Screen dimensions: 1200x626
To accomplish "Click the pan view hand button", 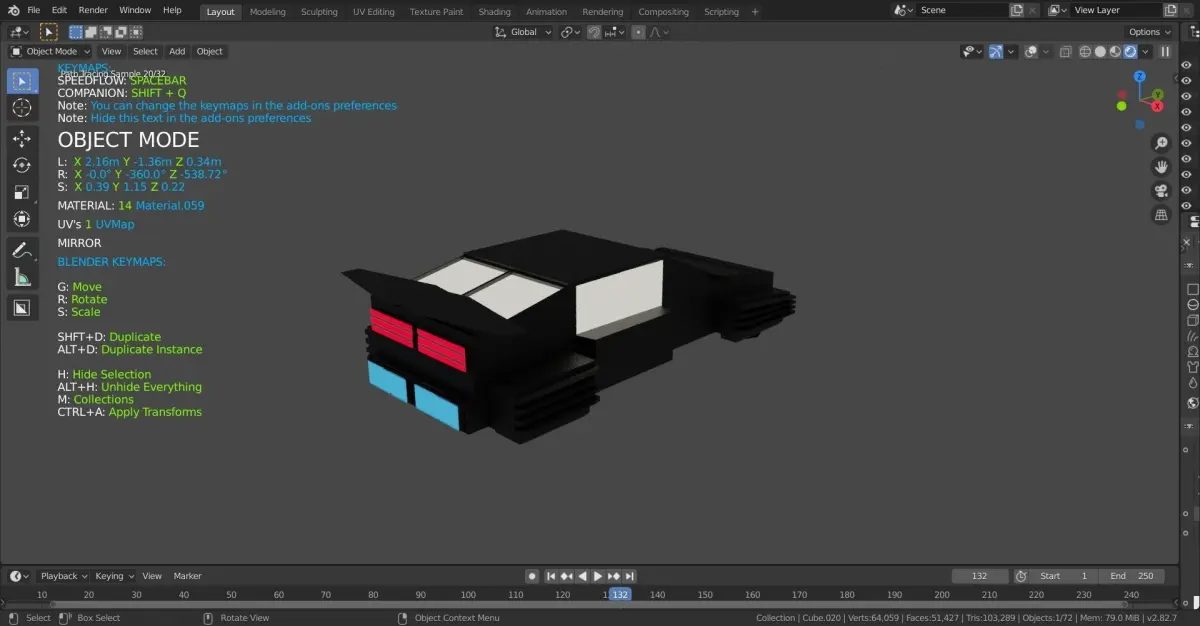I will pos(1161,167).
